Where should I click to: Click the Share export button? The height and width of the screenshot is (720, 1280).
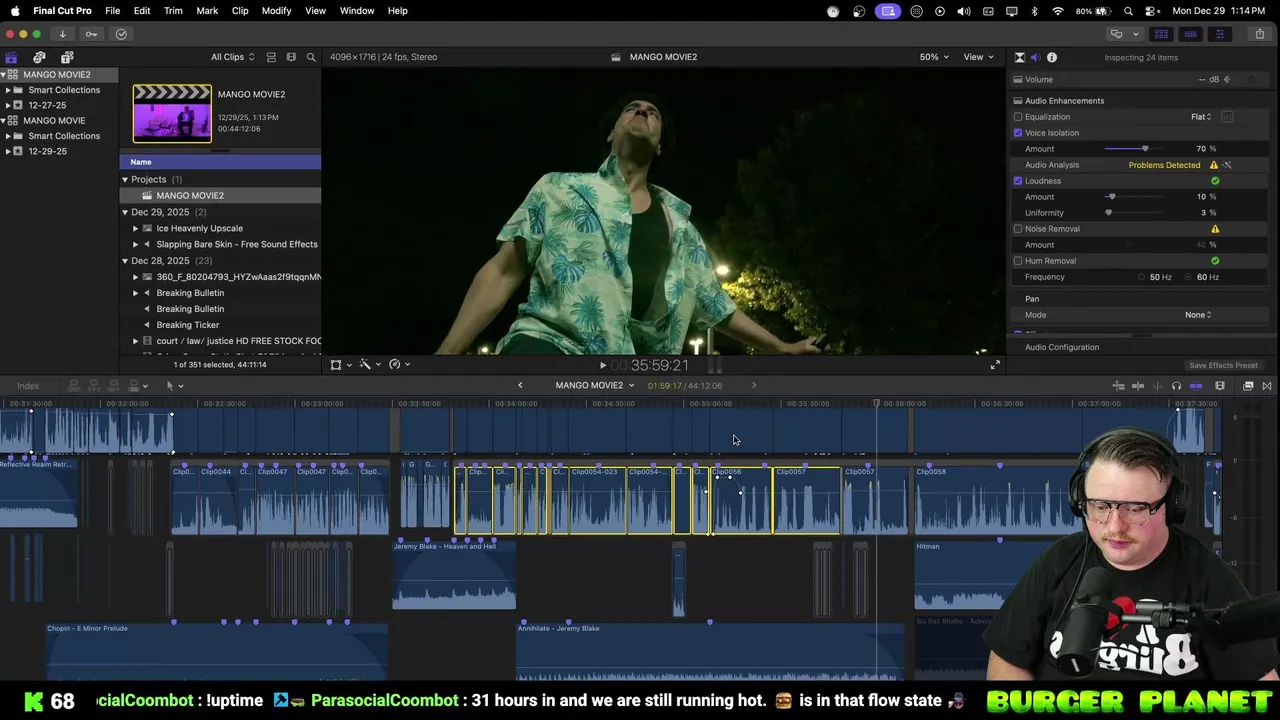pyautogui.click(x=1259, y=34)
